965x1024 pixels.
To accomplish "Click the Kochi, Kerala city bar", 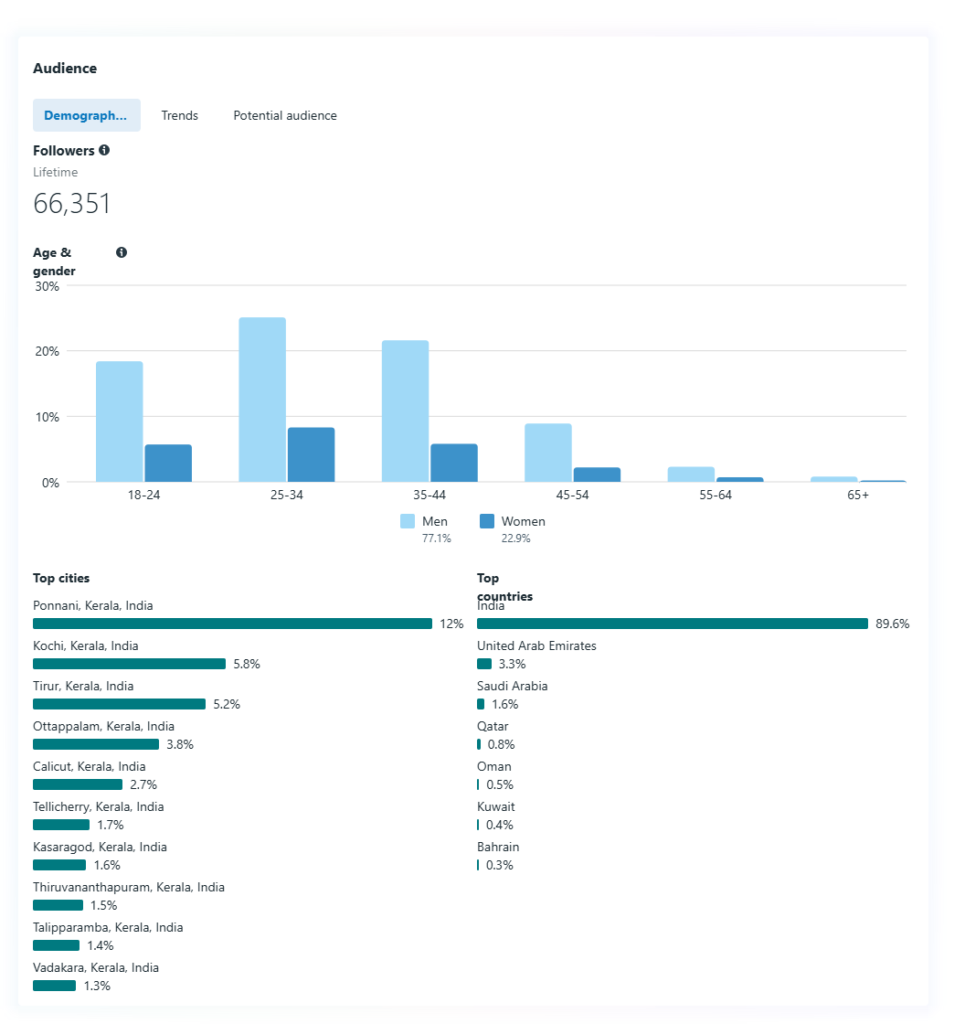I will pos(129,664).
